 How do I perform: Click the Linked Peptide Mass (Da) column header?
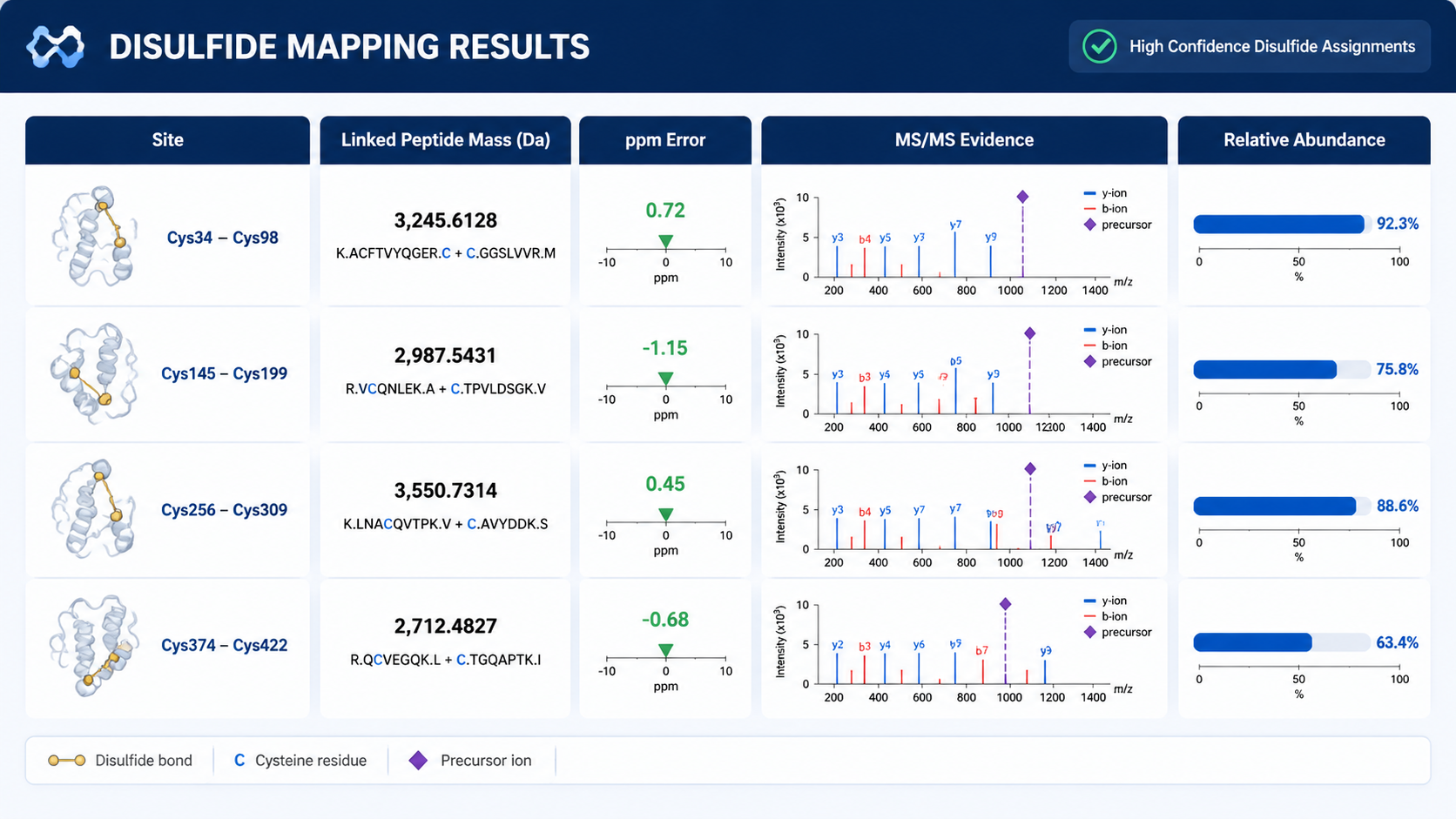tap(445, 140)
